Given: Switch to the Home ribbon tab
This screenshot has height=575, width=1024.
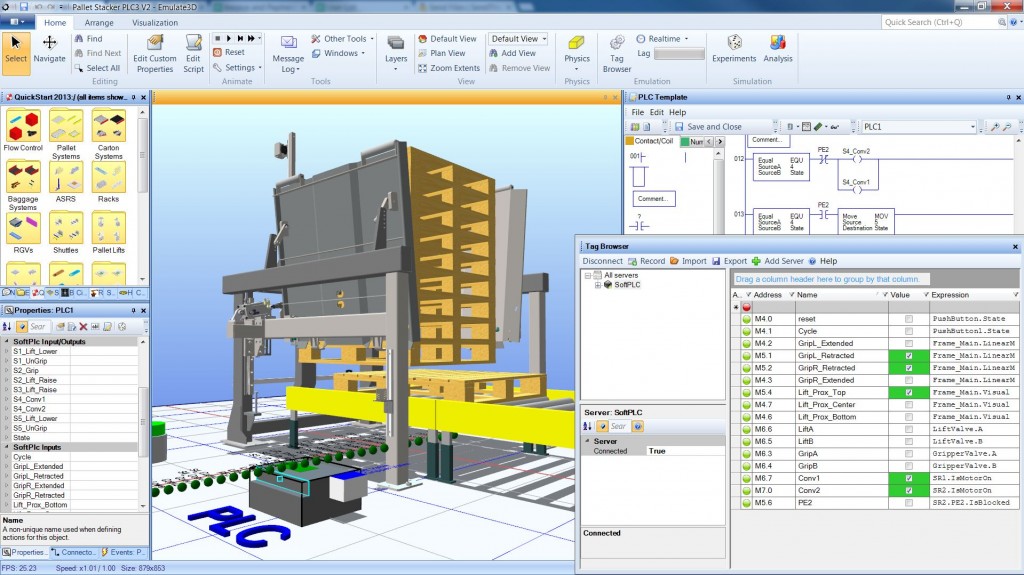Looking at the screenshot, I should (55, 22).
